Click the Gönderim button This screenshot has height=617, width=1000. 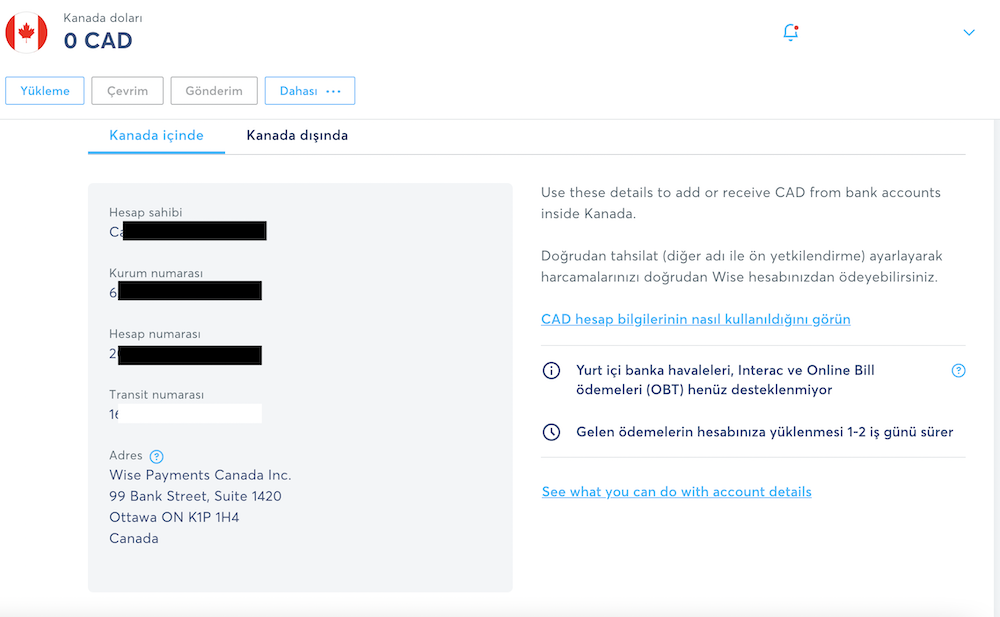pos(214,91)
